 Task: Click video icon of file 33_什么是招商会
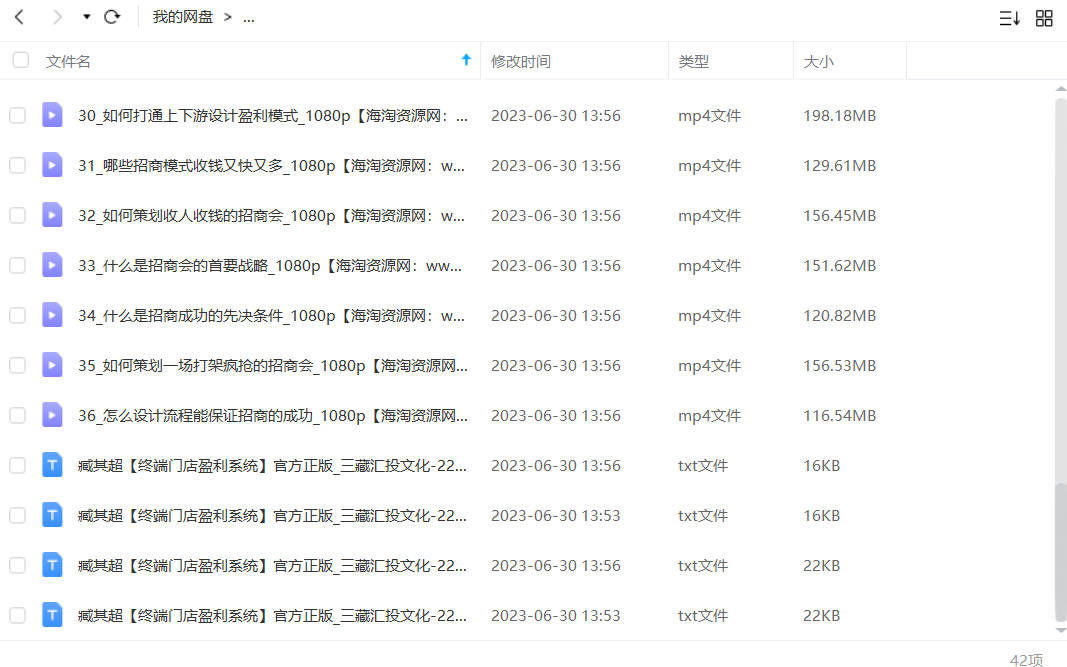(52, 265)
